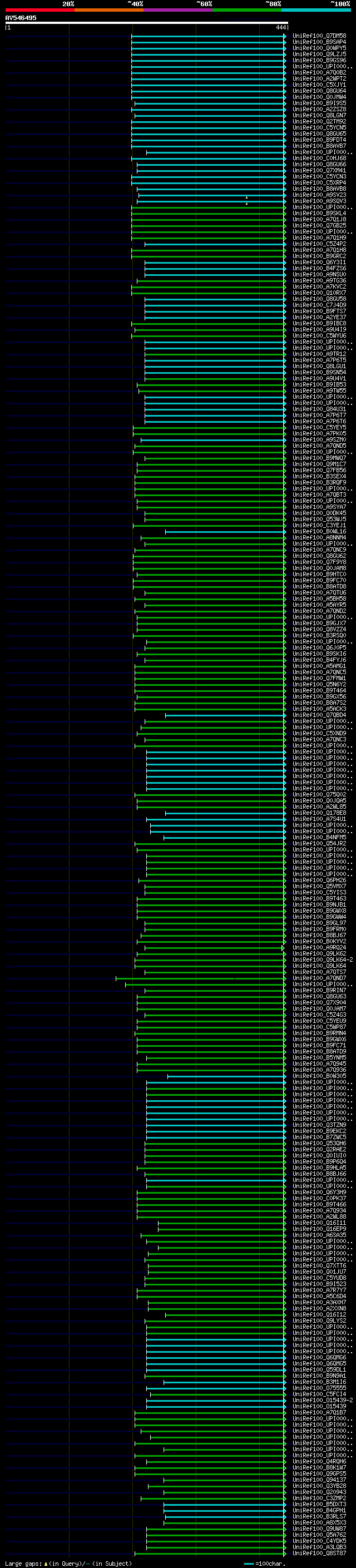Open hit UniRef100_B9GS96
The image size is (356, 1568).
tap(319, 60)
